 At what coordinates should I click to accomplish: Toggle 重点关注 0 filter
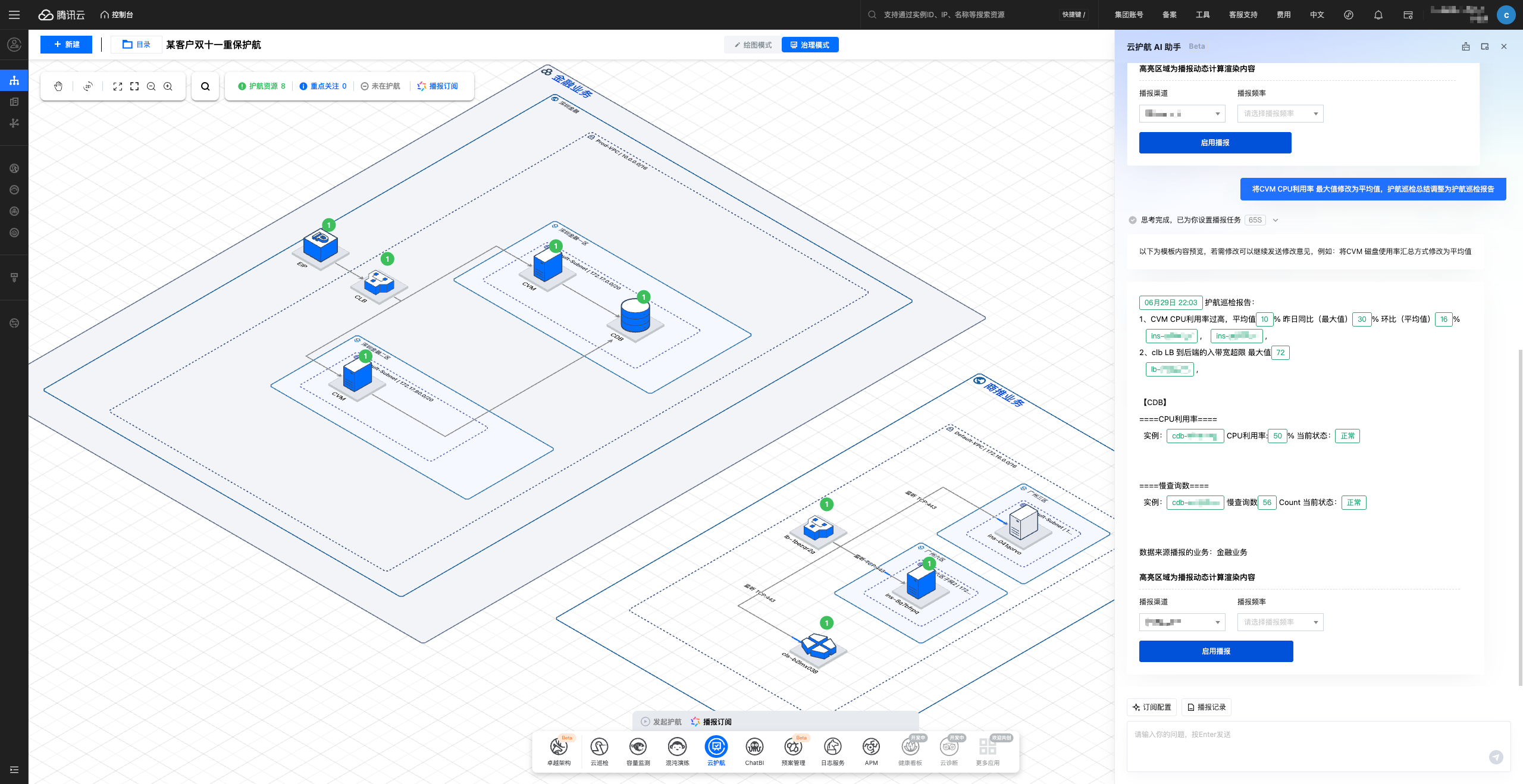click(323, 86)
